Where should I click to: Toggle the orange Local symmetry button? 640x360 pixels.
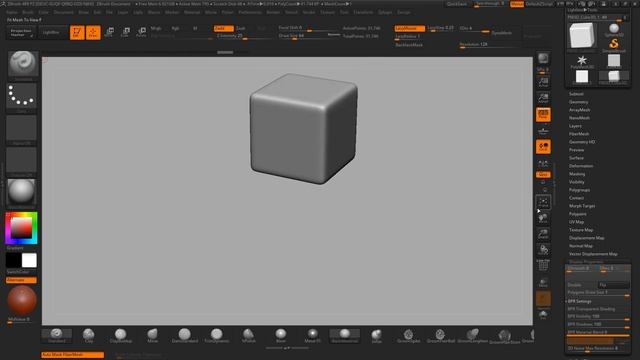[x=543, y=147]
